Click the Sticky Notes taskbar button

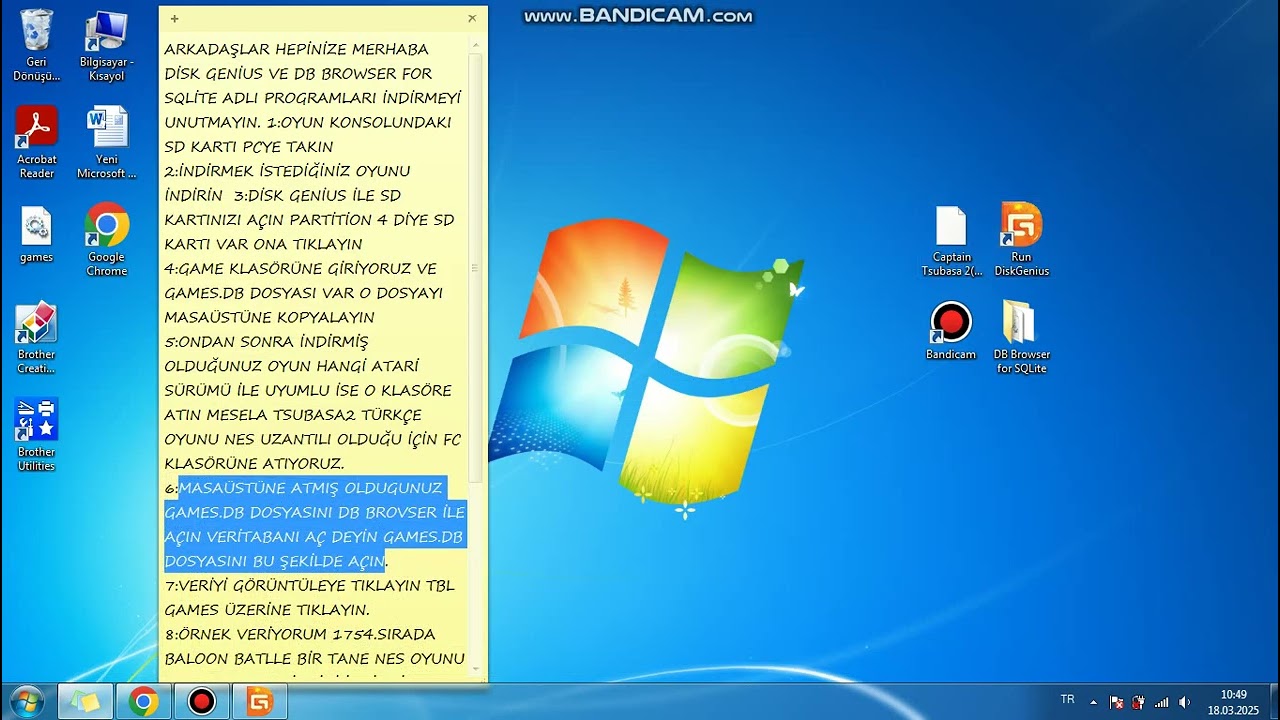(x=85, y=702)
